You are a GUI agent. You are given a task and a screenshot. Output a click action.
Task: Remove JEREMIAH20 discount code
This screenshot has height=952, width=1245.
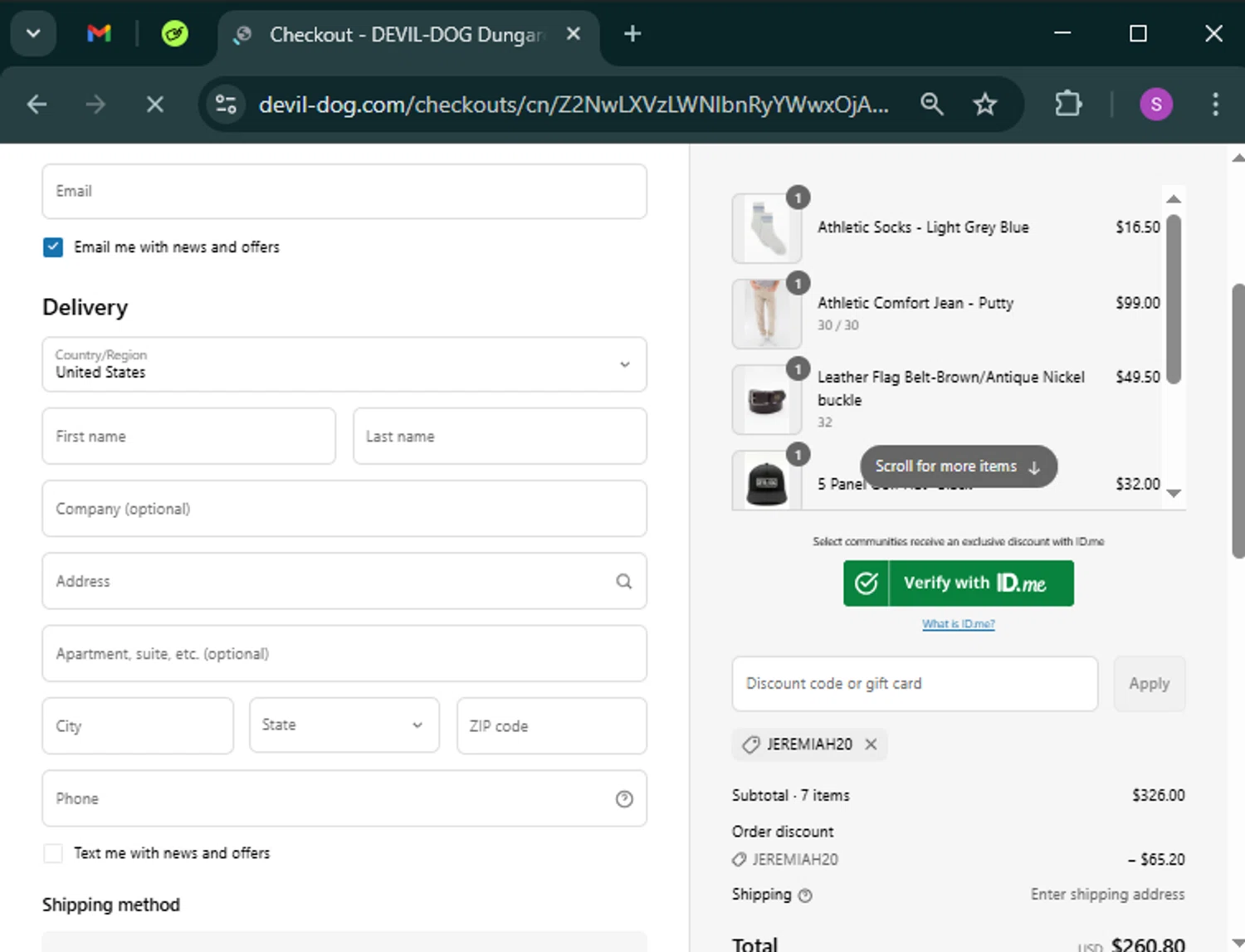coord(871,745)
